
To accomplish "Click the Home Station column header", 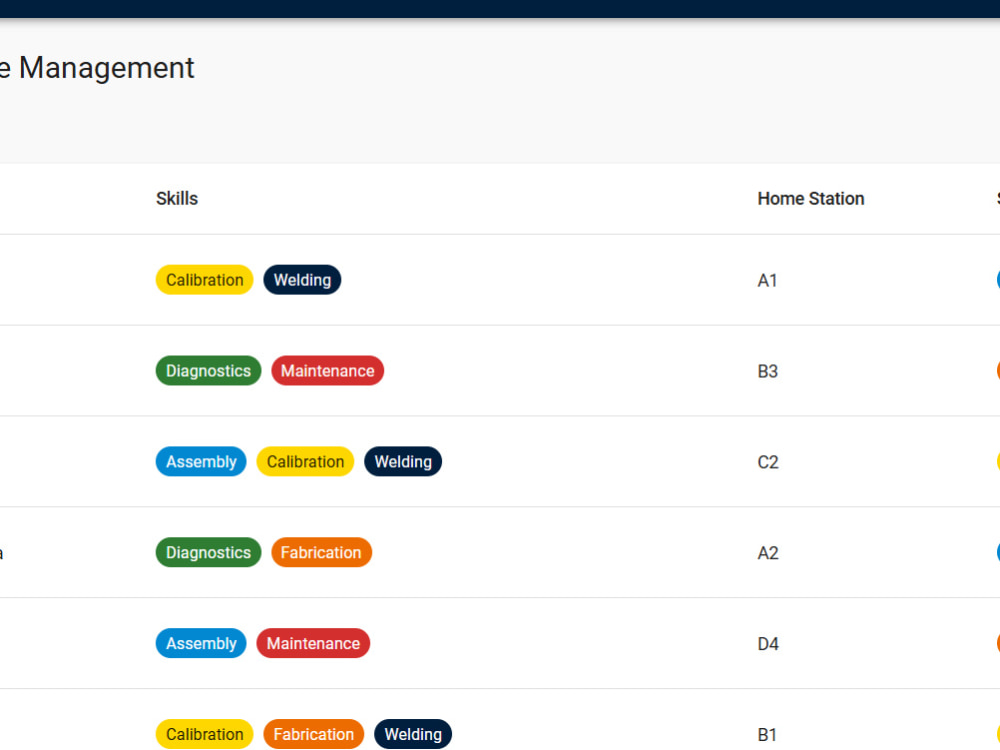I will [x=811, y=198].
